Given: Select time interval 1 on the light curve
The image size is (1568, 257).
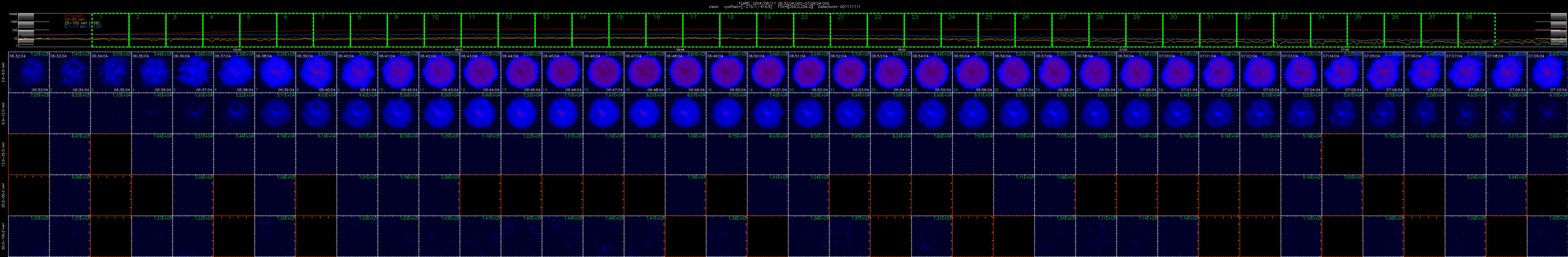Looking at the screenshot, I should (110, 30).
